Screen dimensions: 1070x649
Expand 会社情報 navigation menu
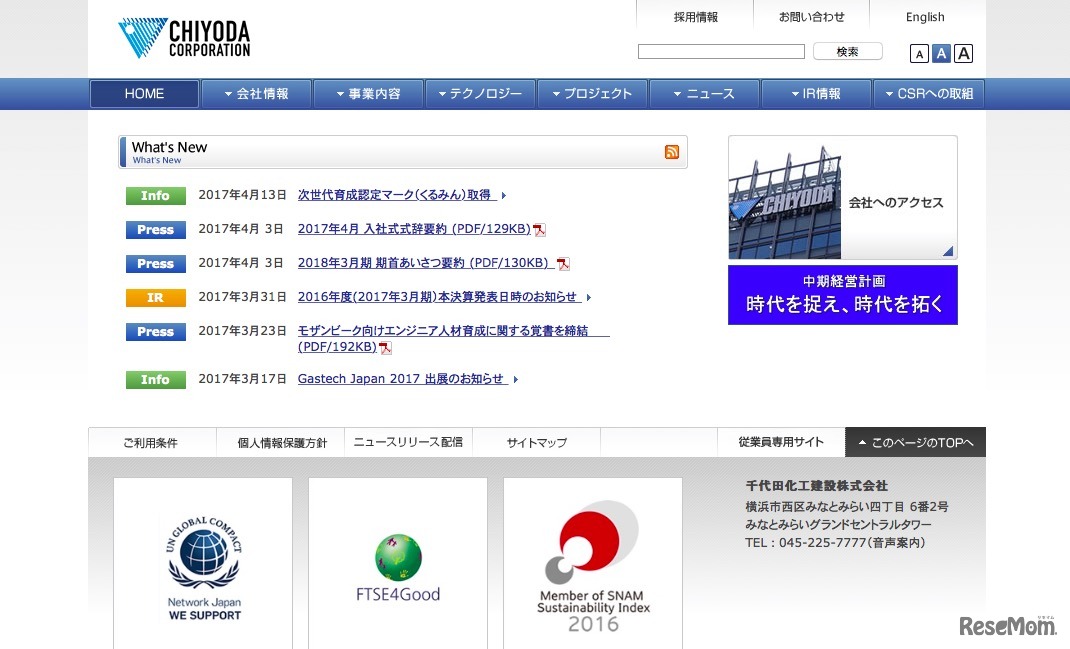pyautogui.click(x=257, y=93)
